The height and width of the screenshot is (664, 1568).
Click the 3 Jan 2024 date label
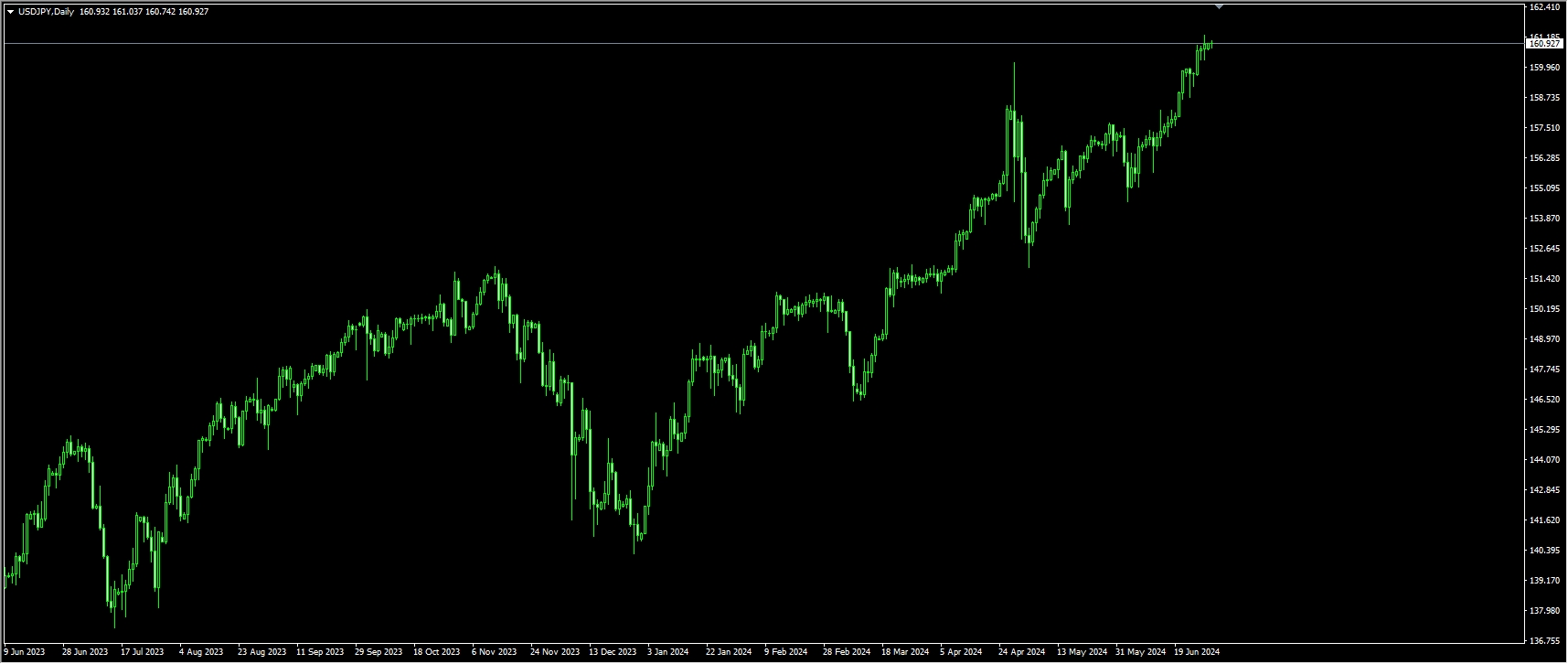pos(667,653)
